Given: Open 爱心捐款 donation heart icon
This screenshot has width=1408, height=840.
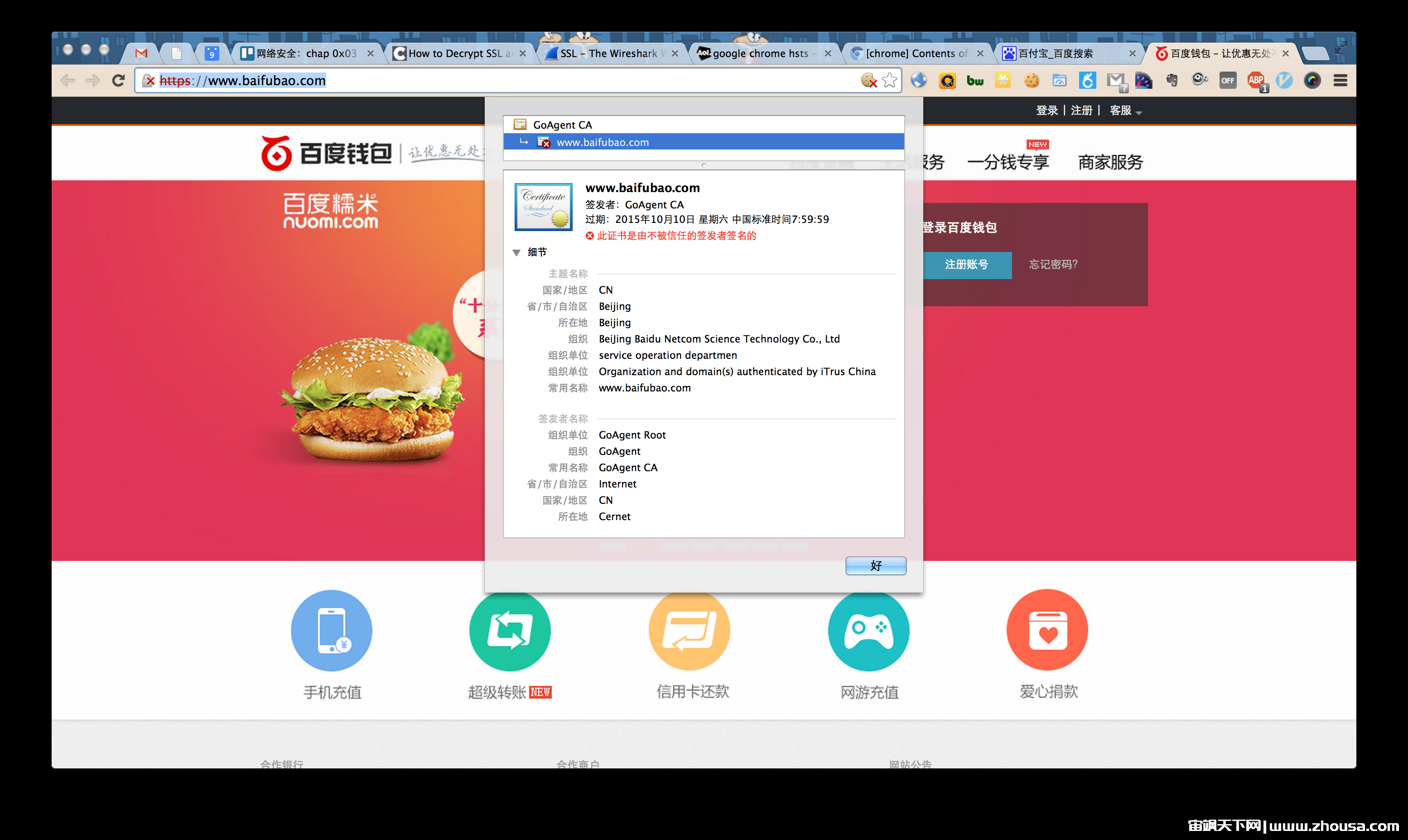Looking at the screenshot, I should pos(1047,630).
